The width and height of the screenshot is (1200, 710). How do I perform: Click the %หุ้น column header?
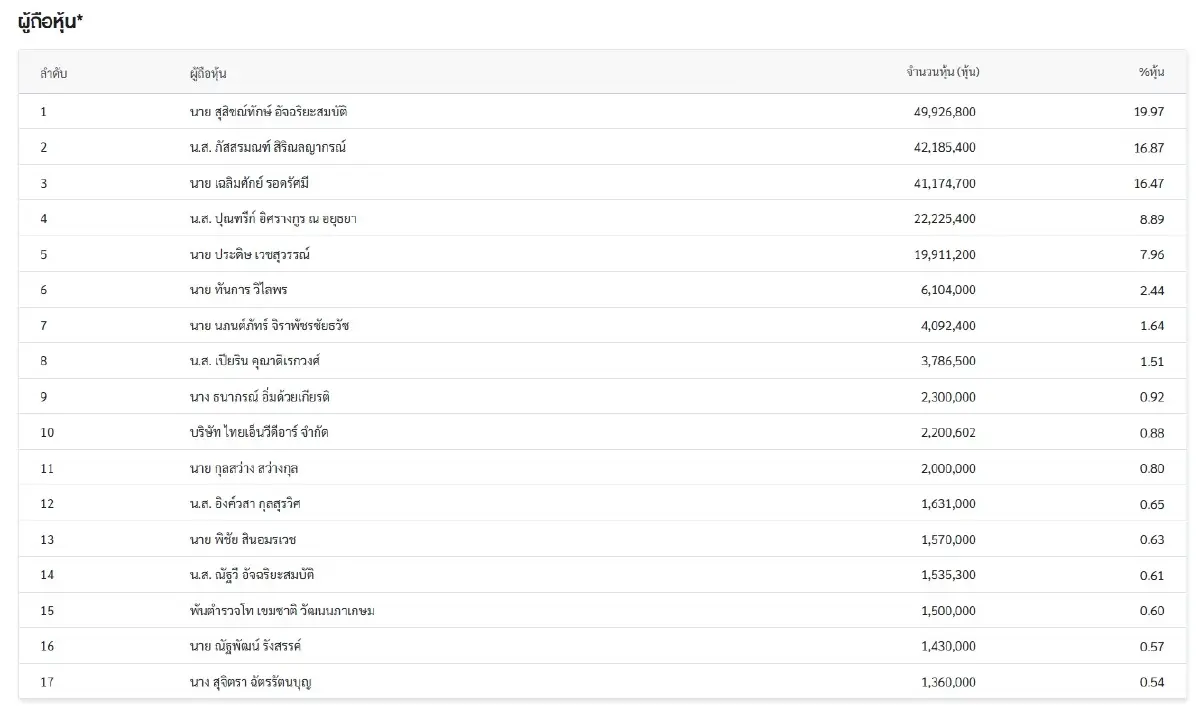[1151, 72]
